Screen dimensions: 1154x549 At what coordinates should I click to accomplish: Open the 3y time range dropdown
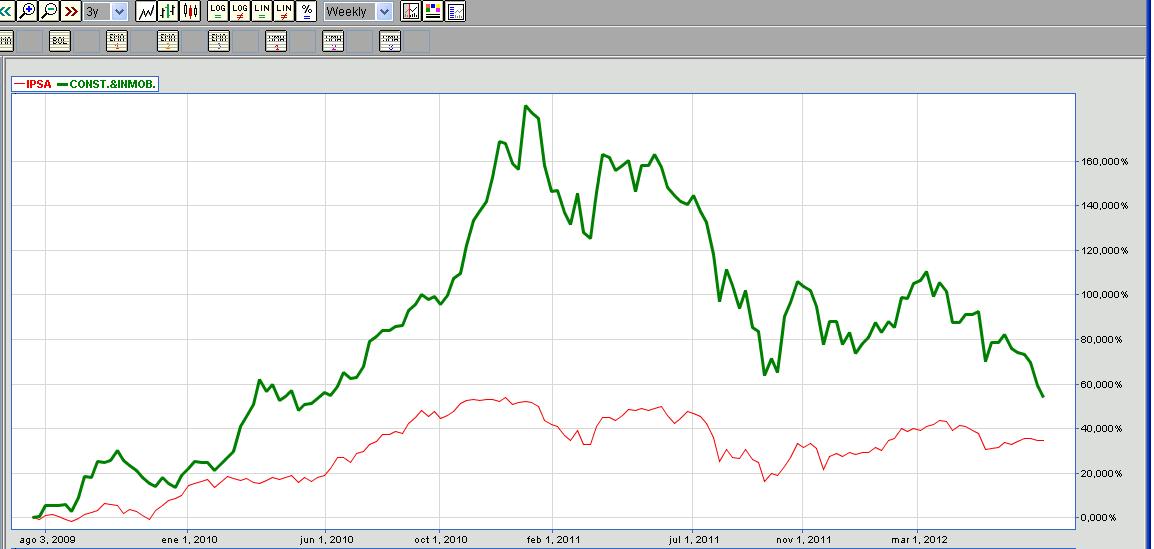click(105, 11)
